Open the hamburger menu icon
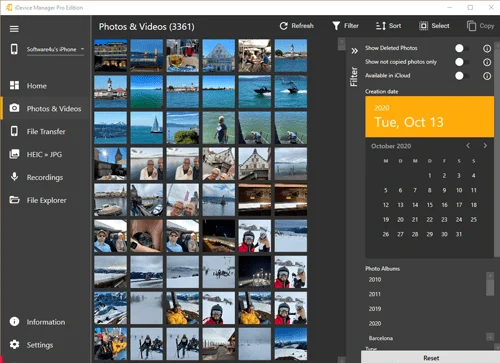 14,29
